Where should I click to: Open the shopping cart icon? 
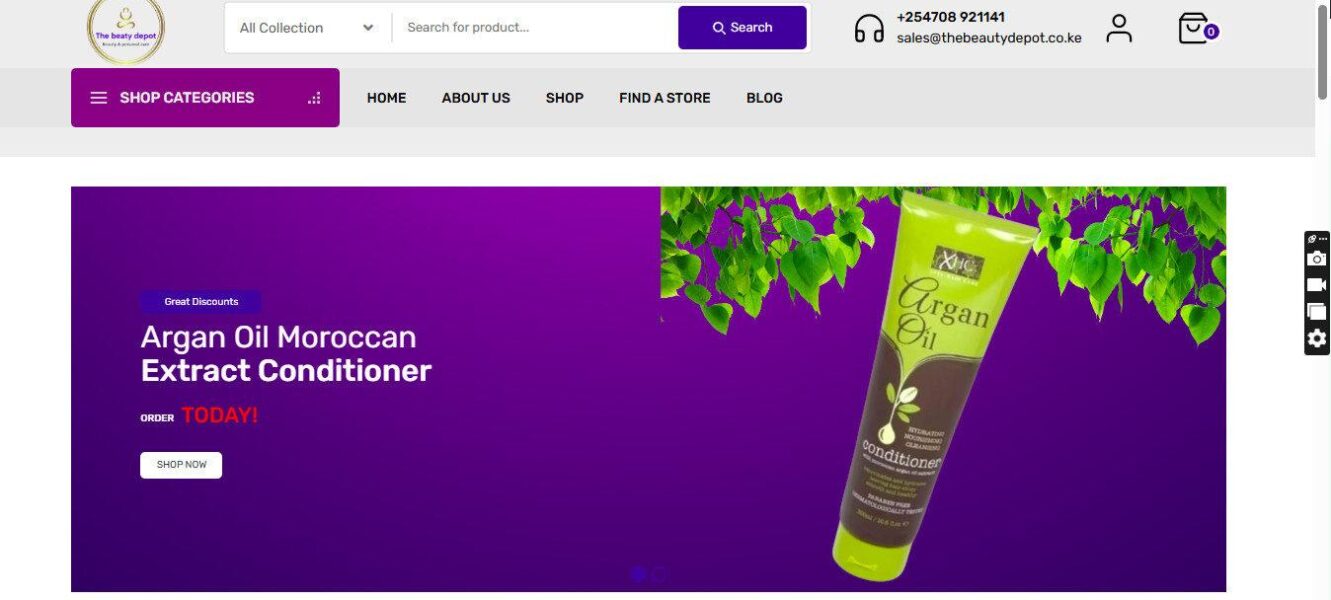pos(1196,28)
